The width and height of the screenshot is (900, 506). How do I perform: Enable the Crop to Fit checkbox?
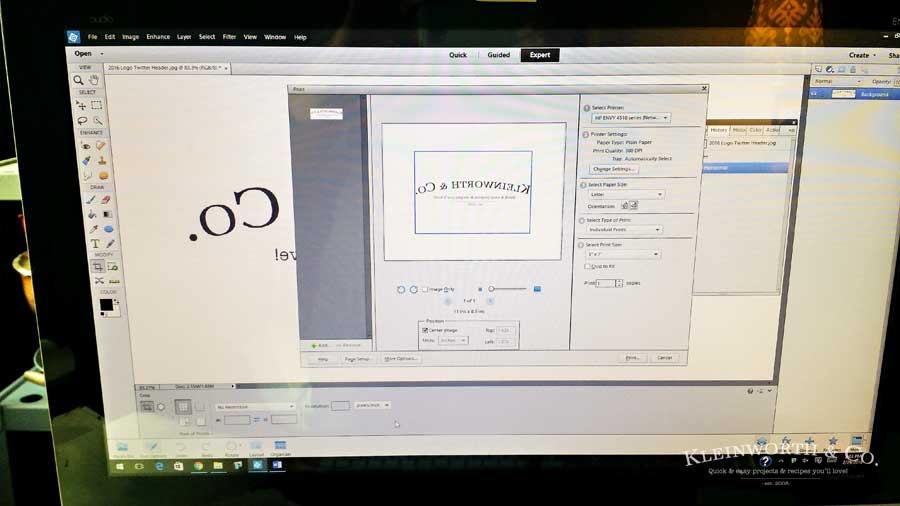point(587,266)
